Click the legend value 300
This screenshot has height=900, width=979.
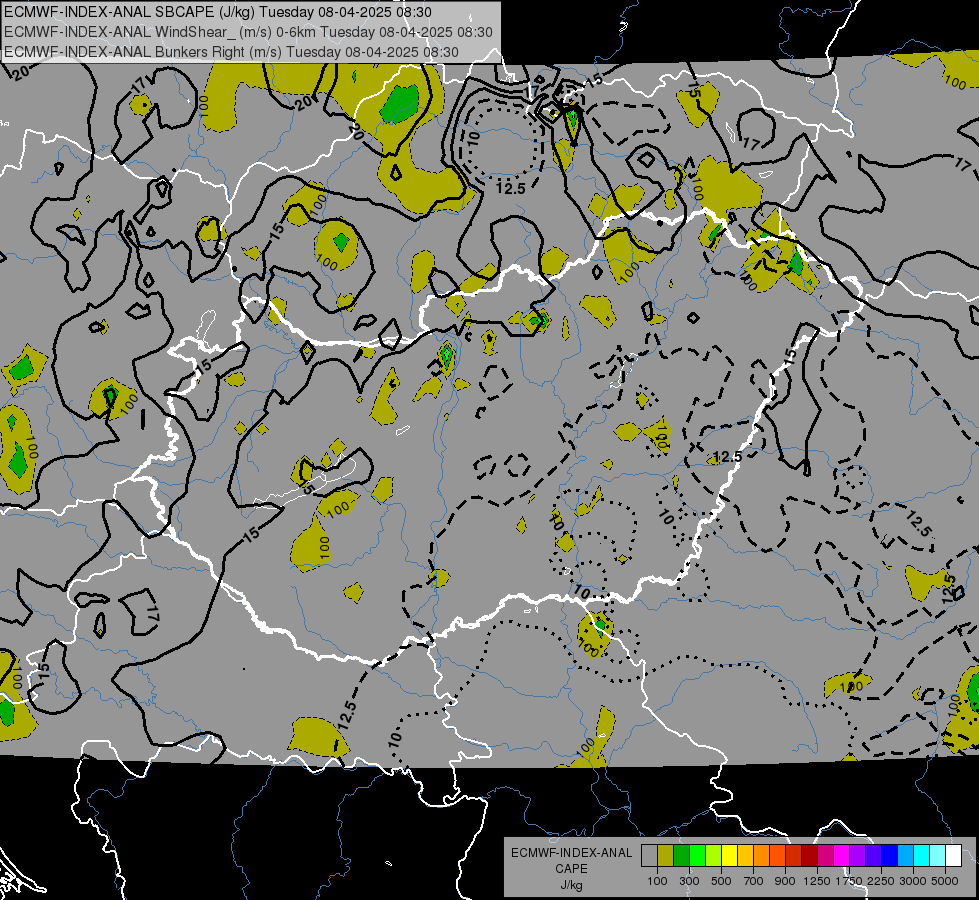pyautogui.click(x=689, y=881)
